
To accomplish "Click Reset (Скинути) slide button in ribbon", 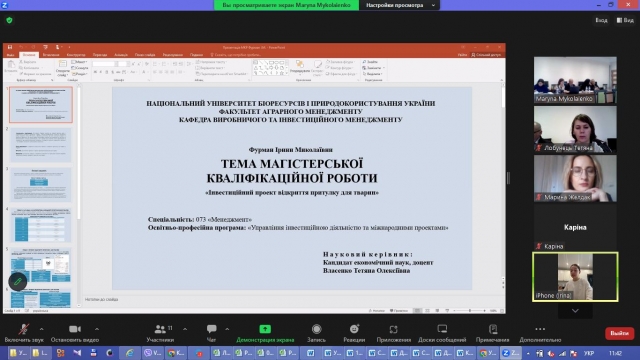I will point(80,68).
